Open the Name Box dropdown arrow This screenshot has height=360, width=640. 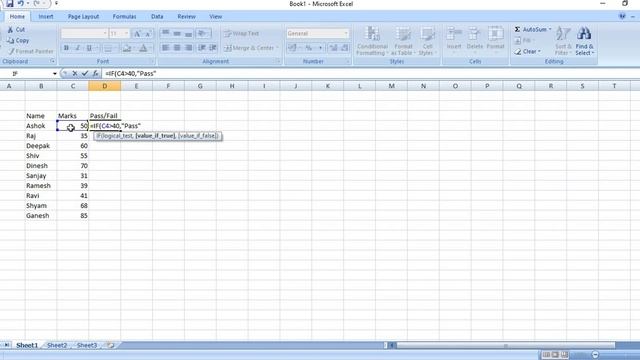[x=54, y=73]
